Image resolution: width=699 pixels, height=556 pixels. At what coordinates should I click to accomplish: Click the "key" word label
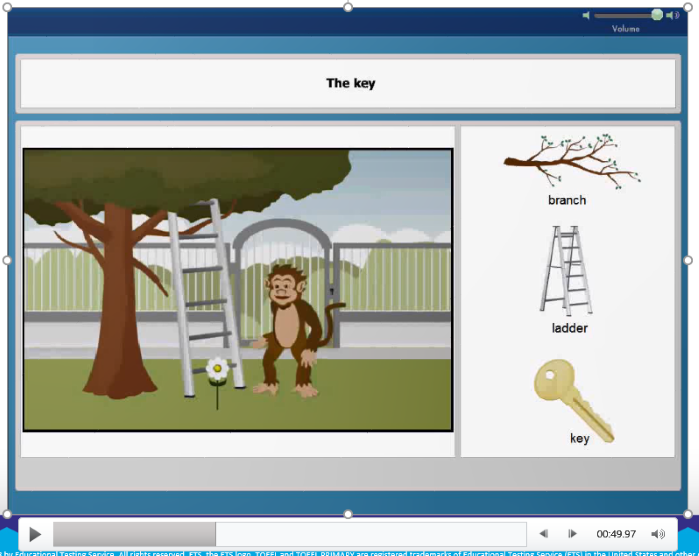[x=580, y=438]
